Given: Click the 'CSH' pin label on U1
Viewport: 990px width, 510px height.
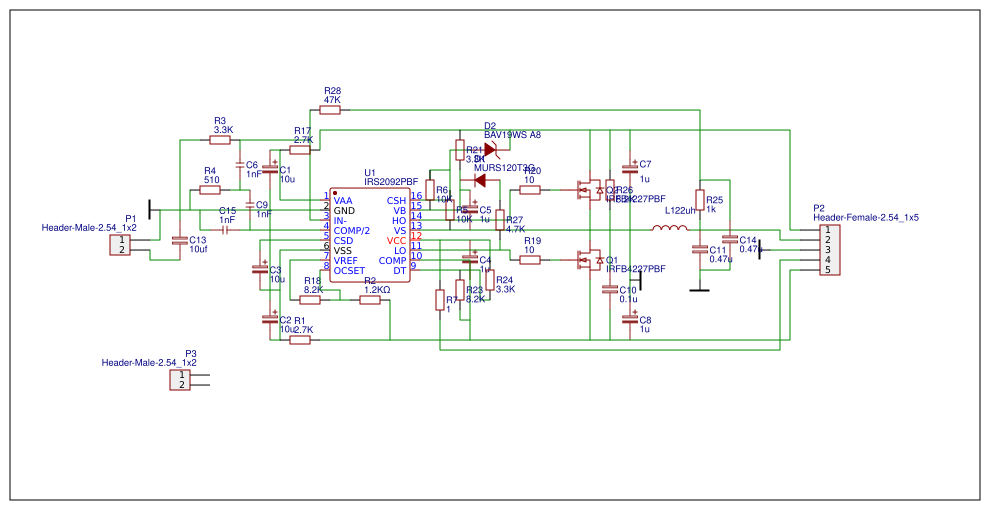Looking at the screenshot, I should point(397,201).
